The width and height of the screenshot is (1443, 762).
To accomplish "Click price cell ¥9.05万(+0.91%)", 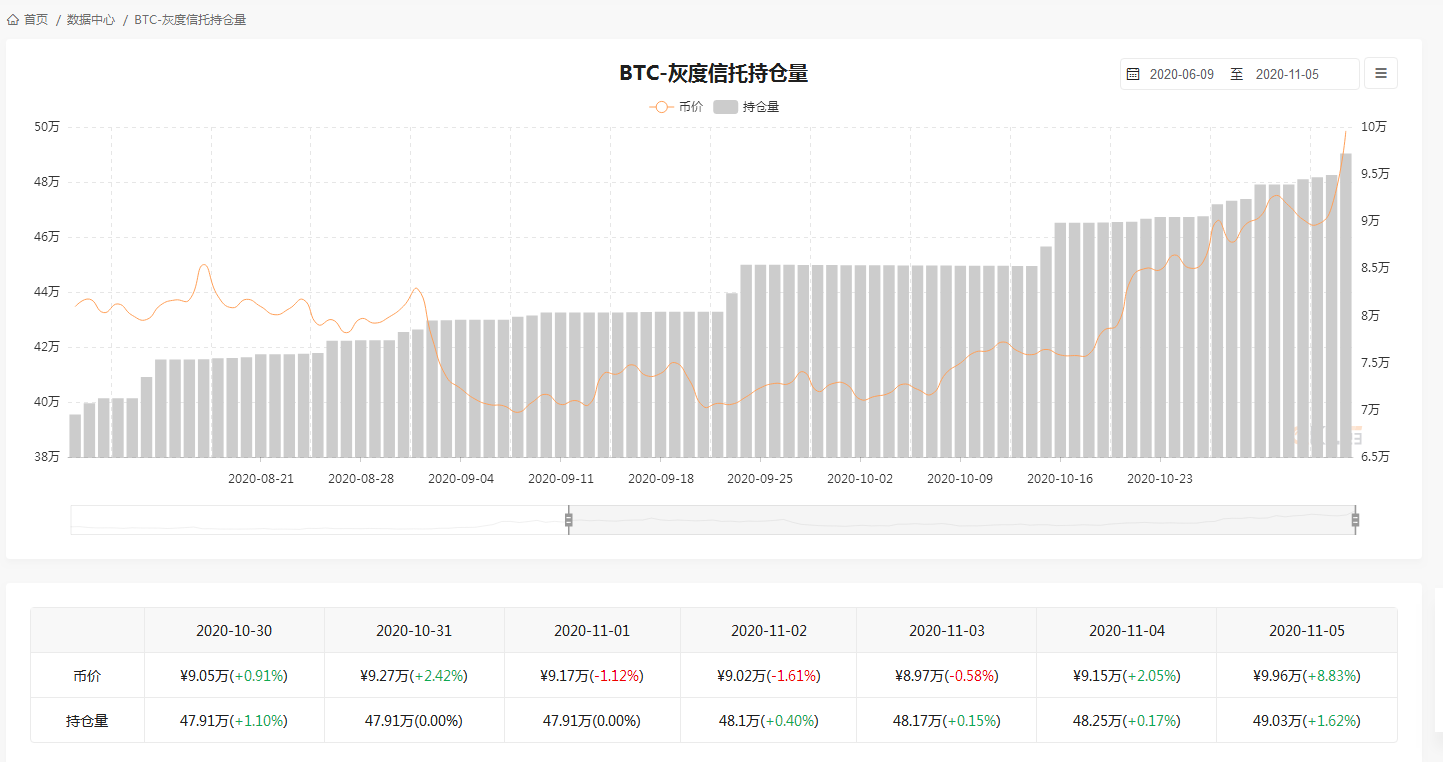I will pos(234,676).
